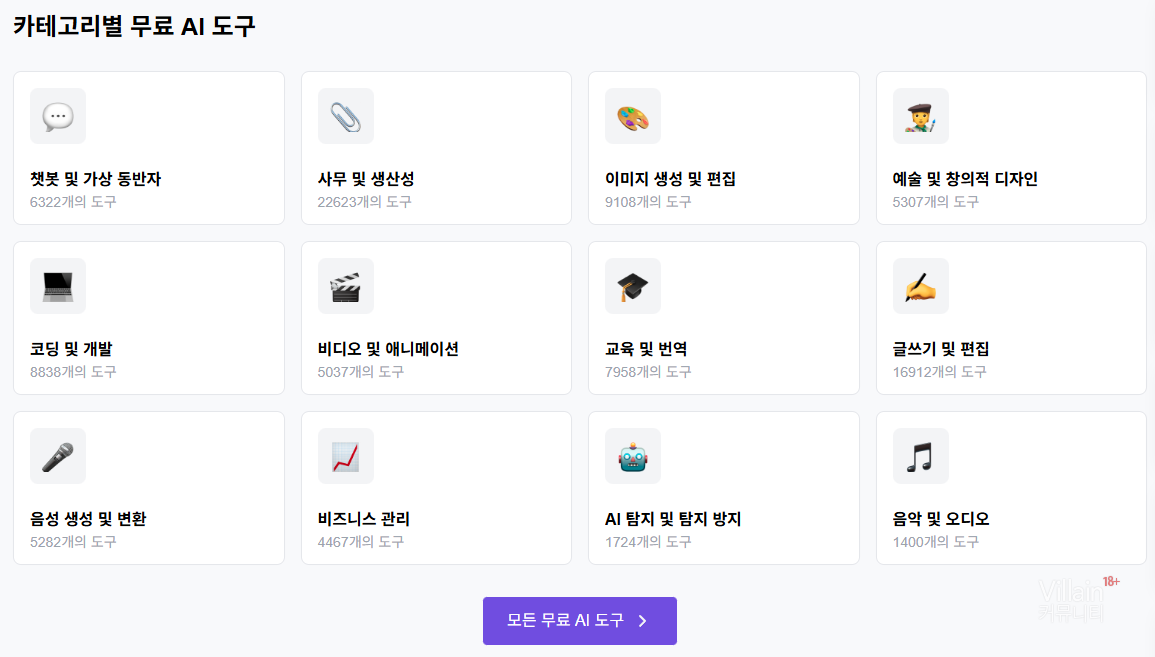Click the robot face AI detection icon
Screen dimensions: 1155x657
(x=632, y=456)
